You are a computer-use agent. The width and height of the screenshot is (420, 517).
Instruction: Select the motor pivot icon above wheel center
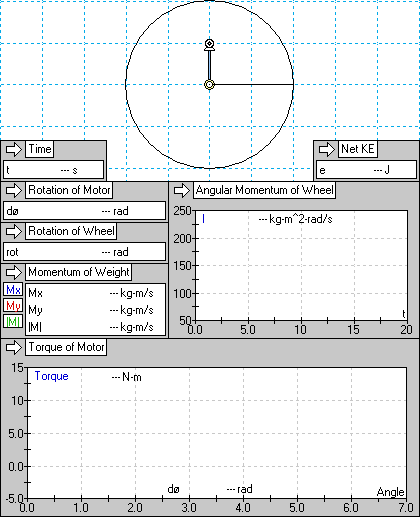(x=209, y=45)
